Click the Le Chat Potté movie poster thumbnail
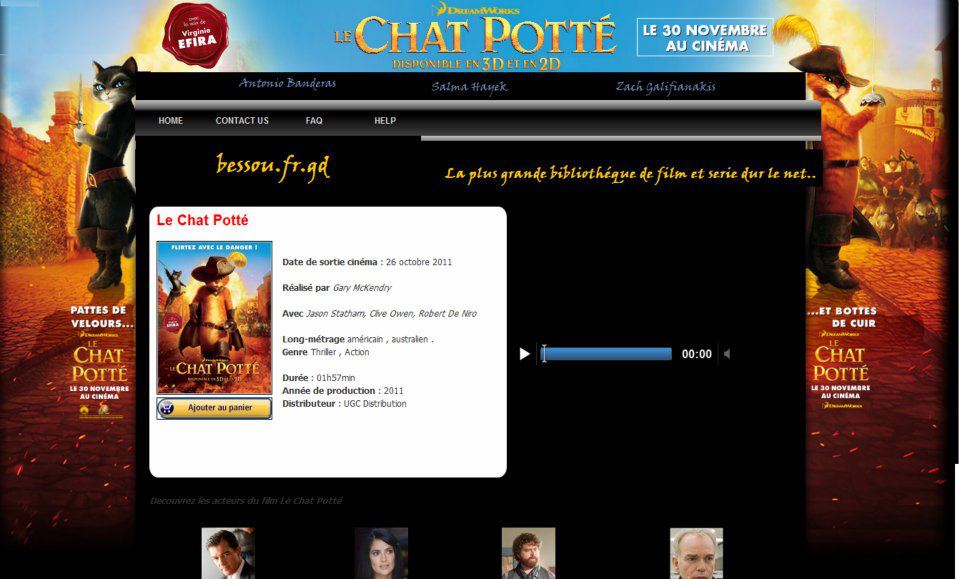The width and height of the screenshot is (960, 579). coord(214,317)
